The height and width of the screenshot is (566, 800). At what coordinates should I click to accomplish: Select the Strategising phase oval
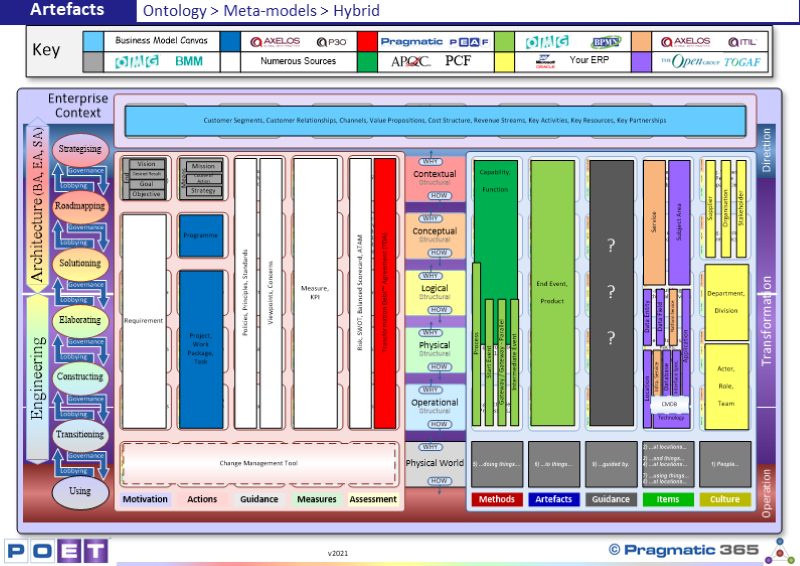click(80, 149)
